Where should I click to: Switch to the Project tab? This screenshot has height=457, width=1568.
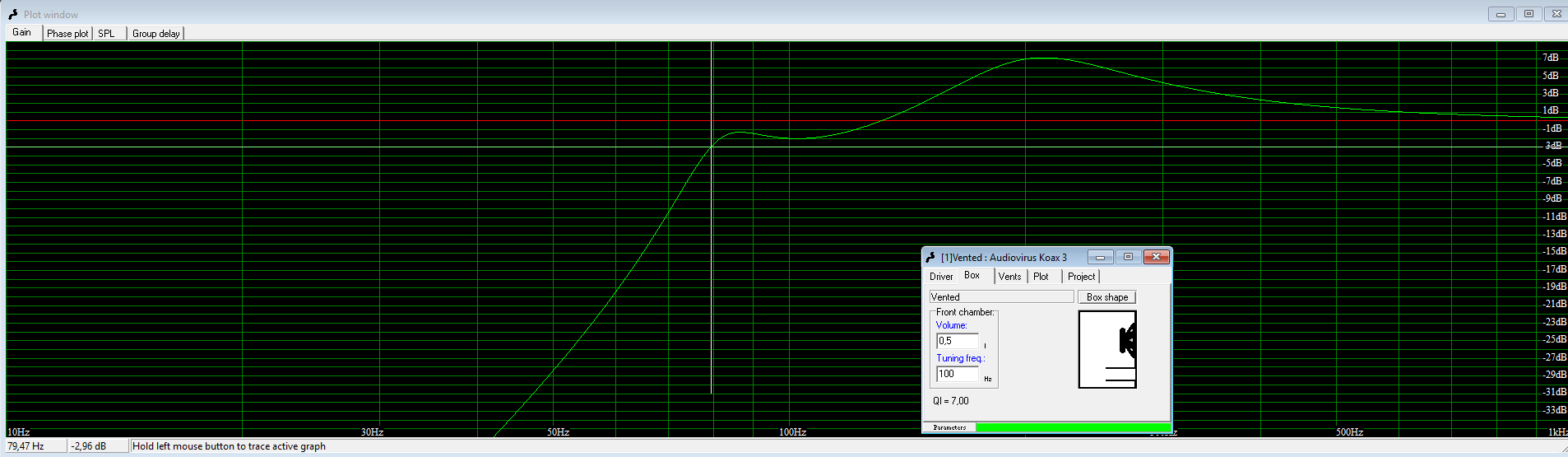pyautogui.click(x=1081, y=277)
